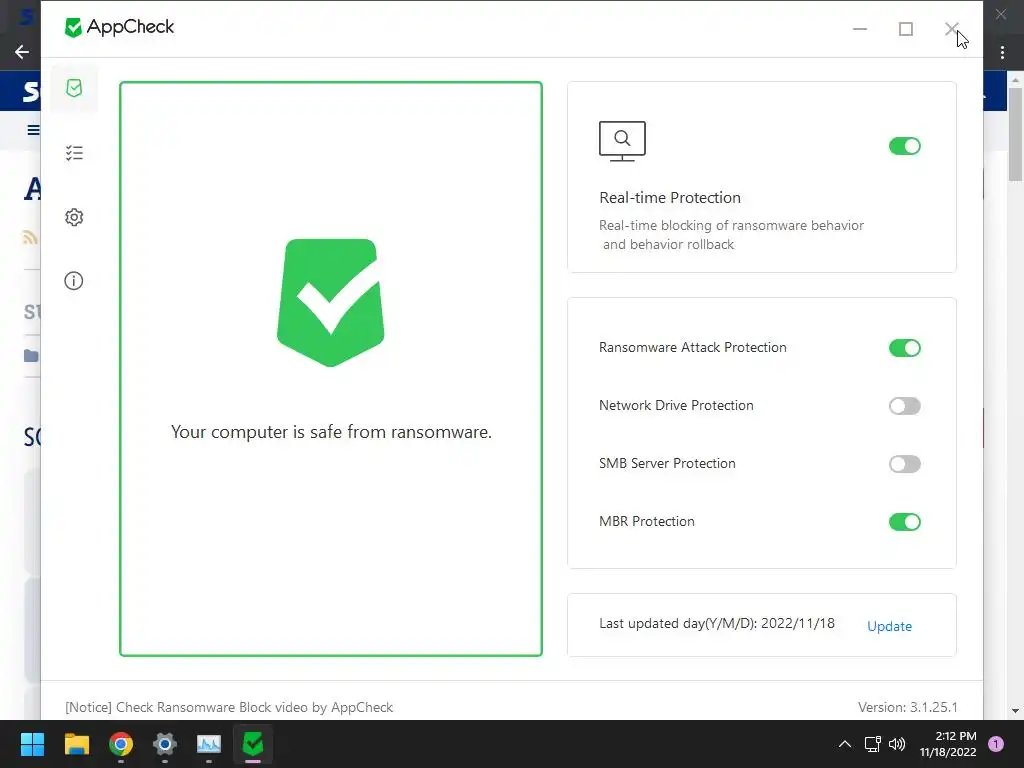Maximize the AppCheck window
This screenshot has width=1024, height=768.
(905, 29)
